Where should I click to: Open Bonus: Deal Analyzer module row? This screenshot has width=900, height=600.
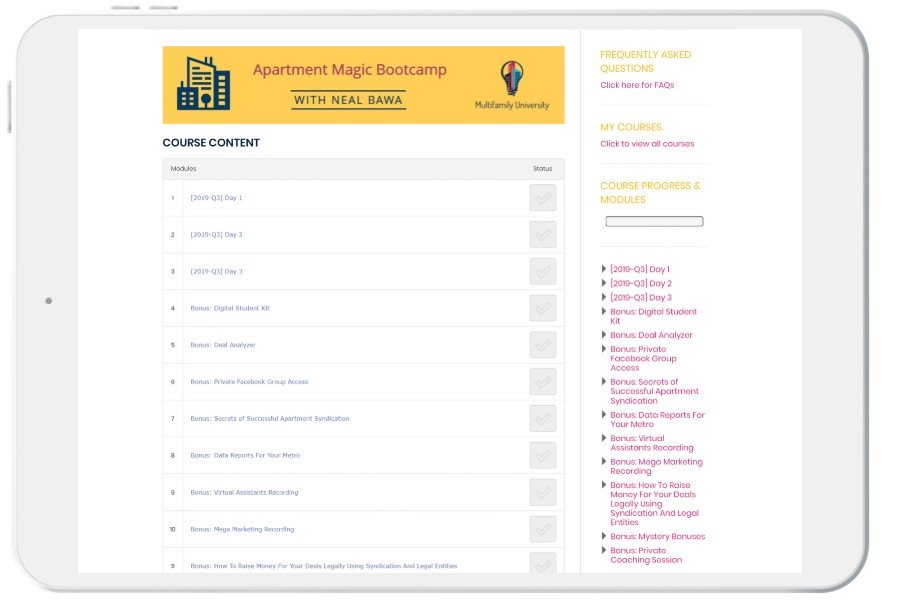click(x=223, y=345)
